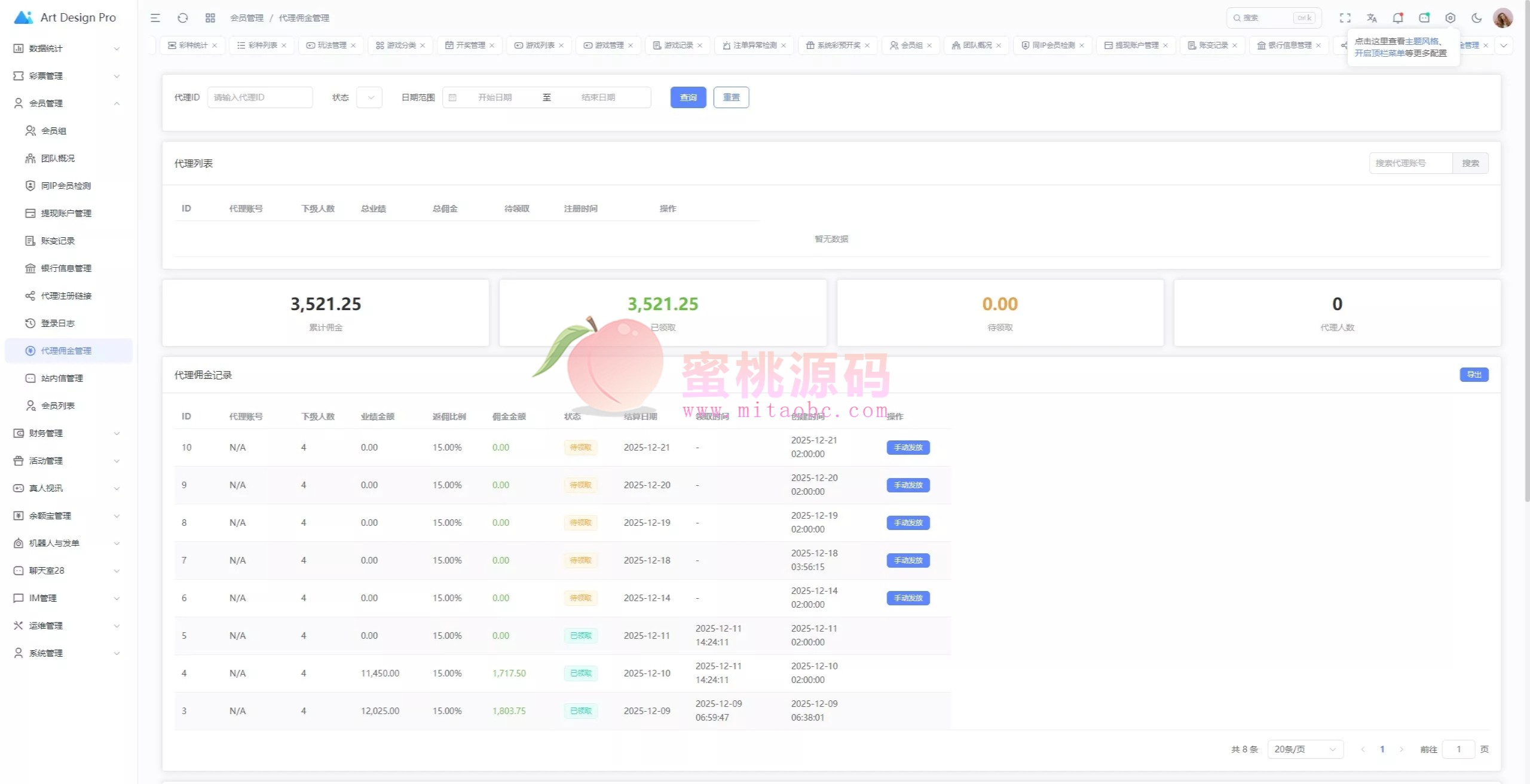Open the 状态 status dropdown
This screenshot has height=784, width=1530.
coord(369,97)
